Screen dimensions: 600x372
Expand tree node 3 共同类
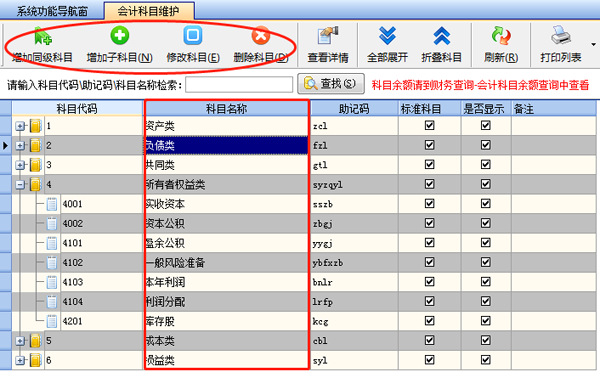click(20, 165)
